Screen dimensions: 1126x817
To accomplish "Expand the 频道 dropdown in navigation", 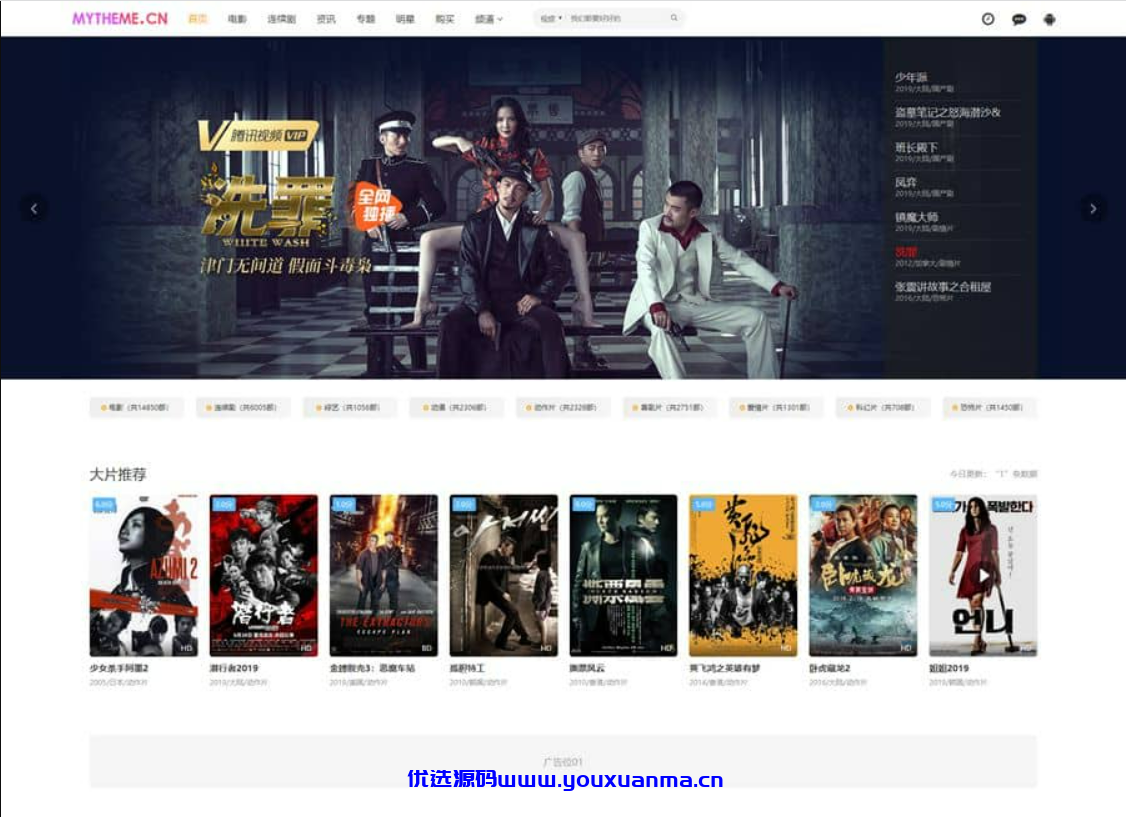I will click(x=488, y=19).
